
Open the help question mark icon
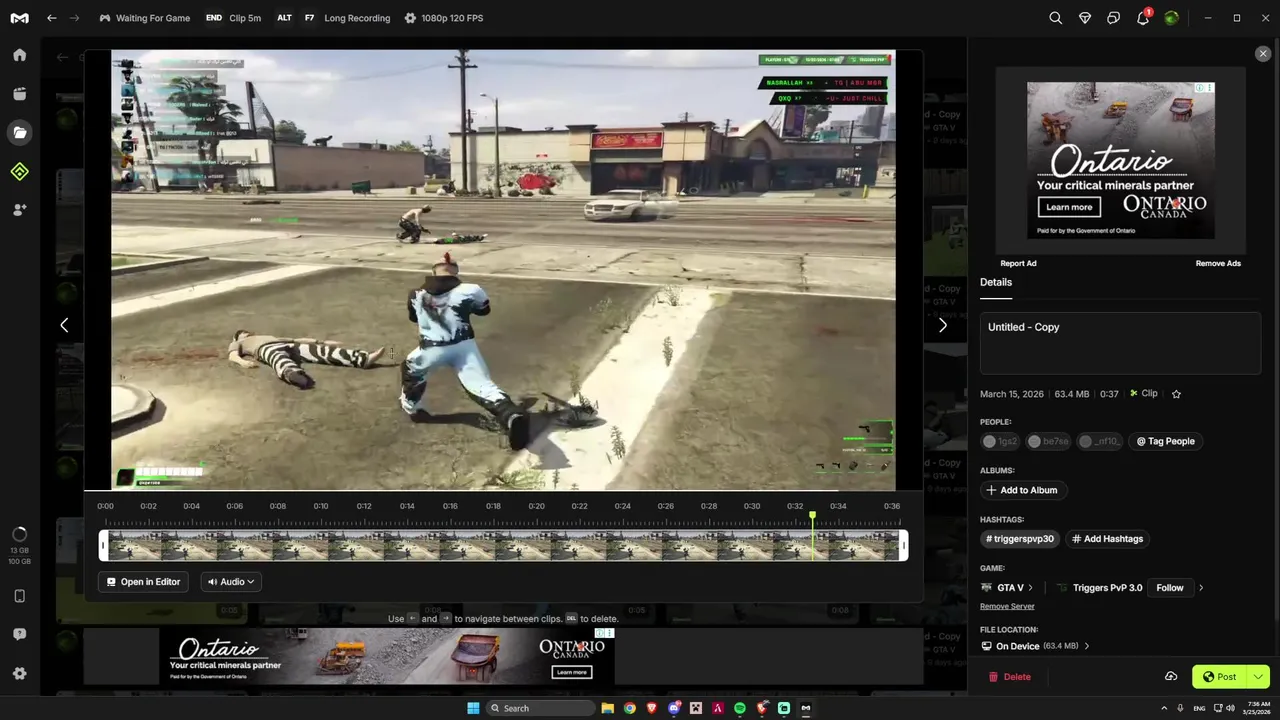click(19, 634)
